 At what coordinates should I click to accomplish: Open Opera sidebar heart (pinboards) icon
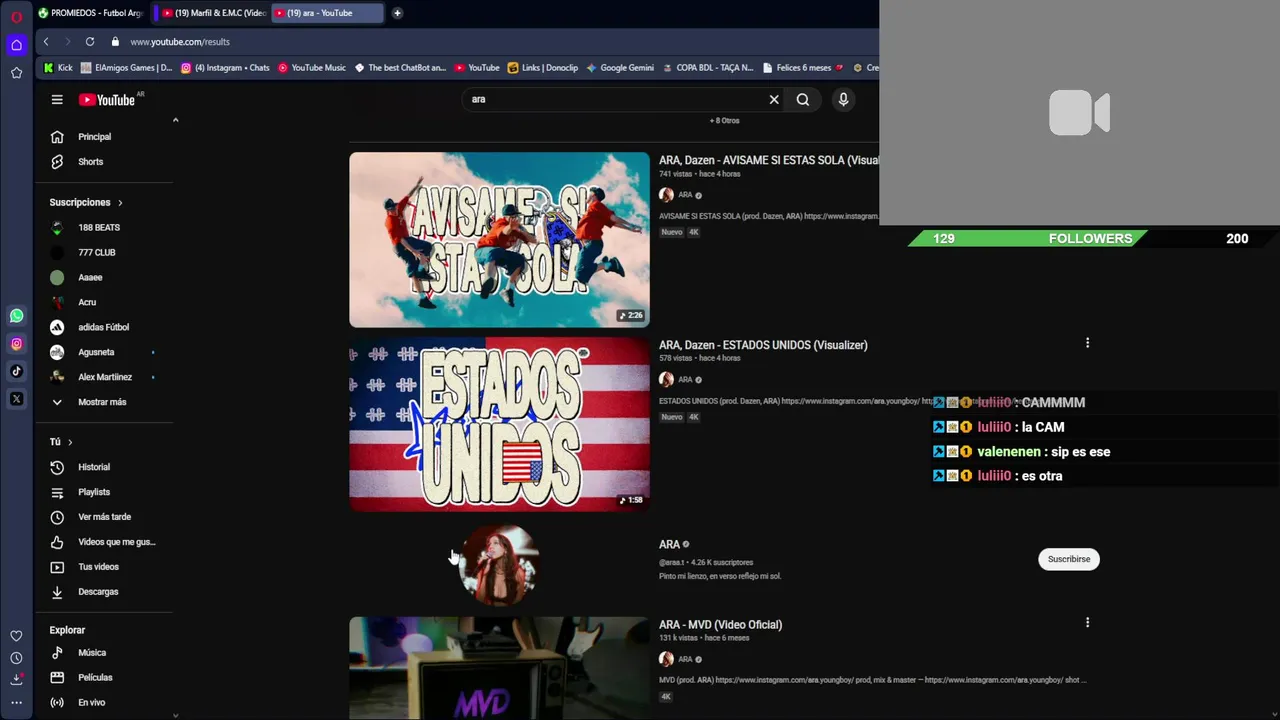(16, 636)
